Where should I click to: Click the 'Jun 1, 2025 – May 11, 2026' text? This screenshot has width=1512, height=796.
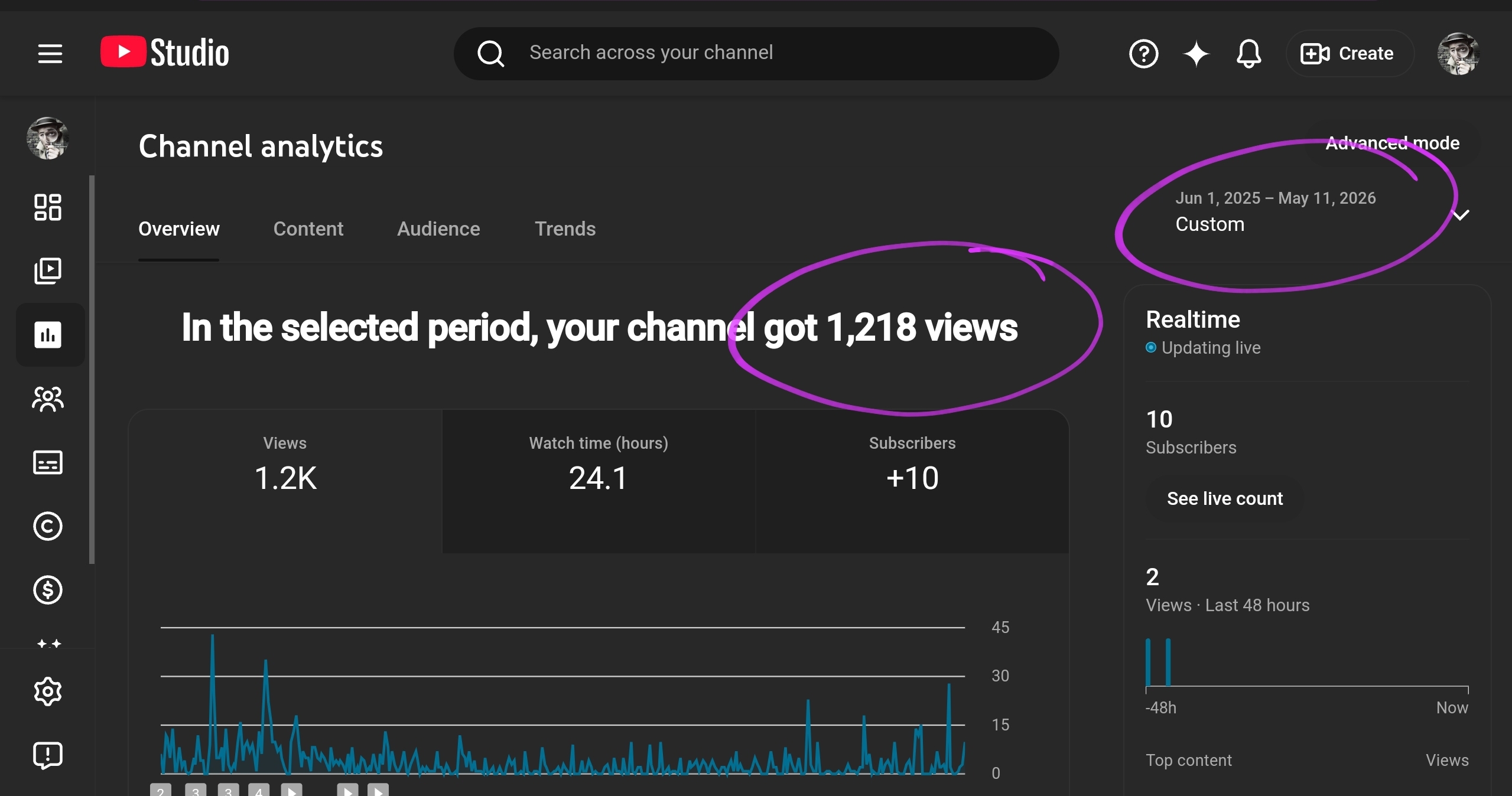pos(1275,198)
